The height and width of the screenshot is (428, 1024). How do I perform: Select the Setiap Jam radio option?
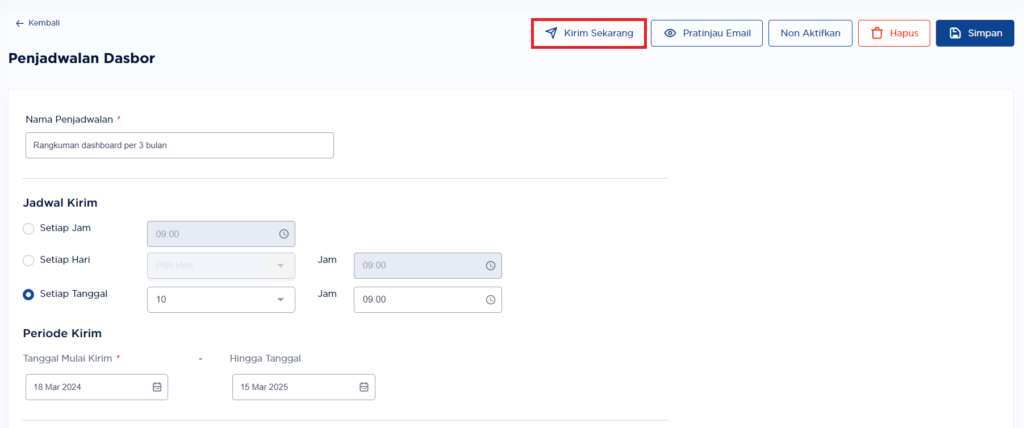28,229
